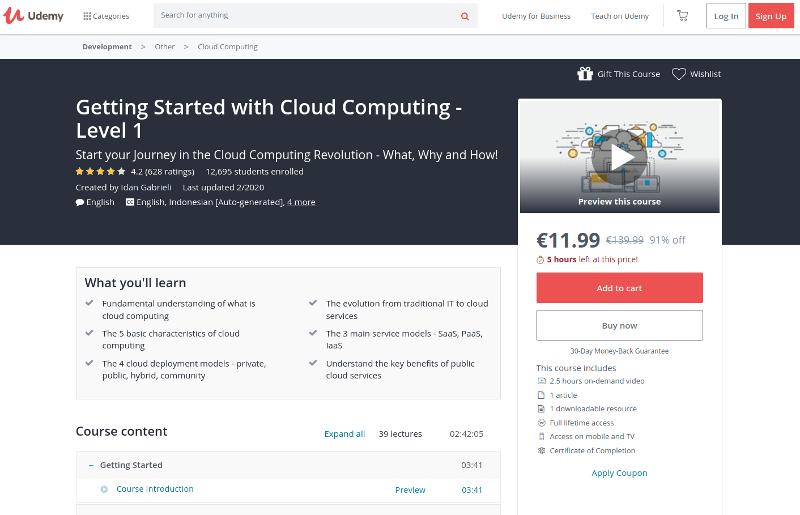Go to Development breadcrumb
Screen dimensions: 800x515
[x=107, y=46]
